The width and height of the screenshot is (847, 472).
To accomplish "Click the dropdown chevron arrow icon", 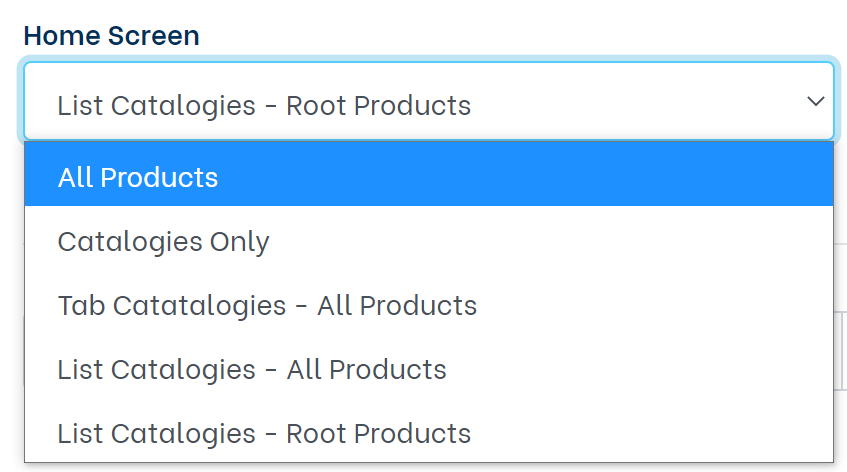I will coord(815,102).
